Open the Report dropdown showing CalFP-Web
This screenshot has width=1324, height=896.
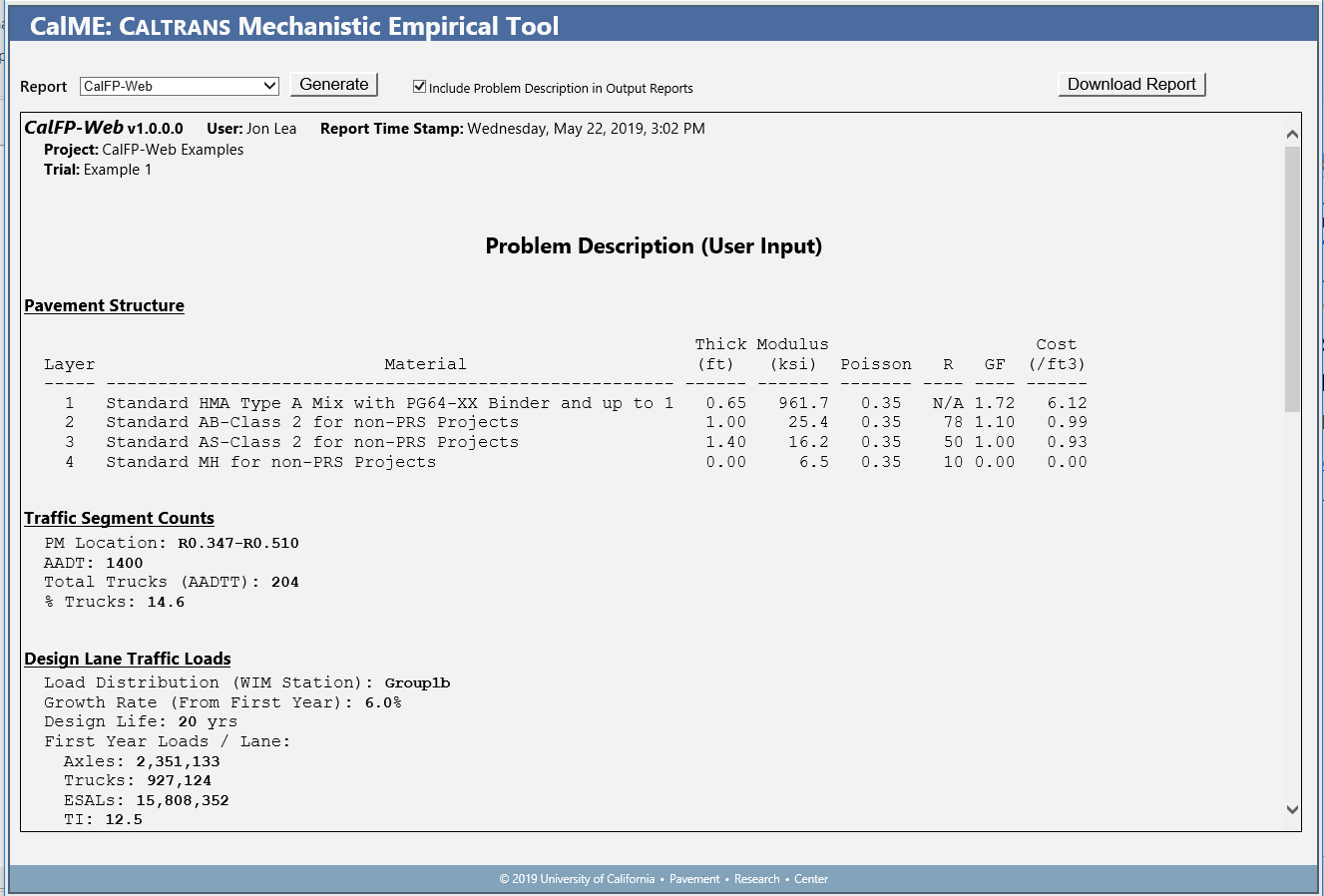[180, 87]
